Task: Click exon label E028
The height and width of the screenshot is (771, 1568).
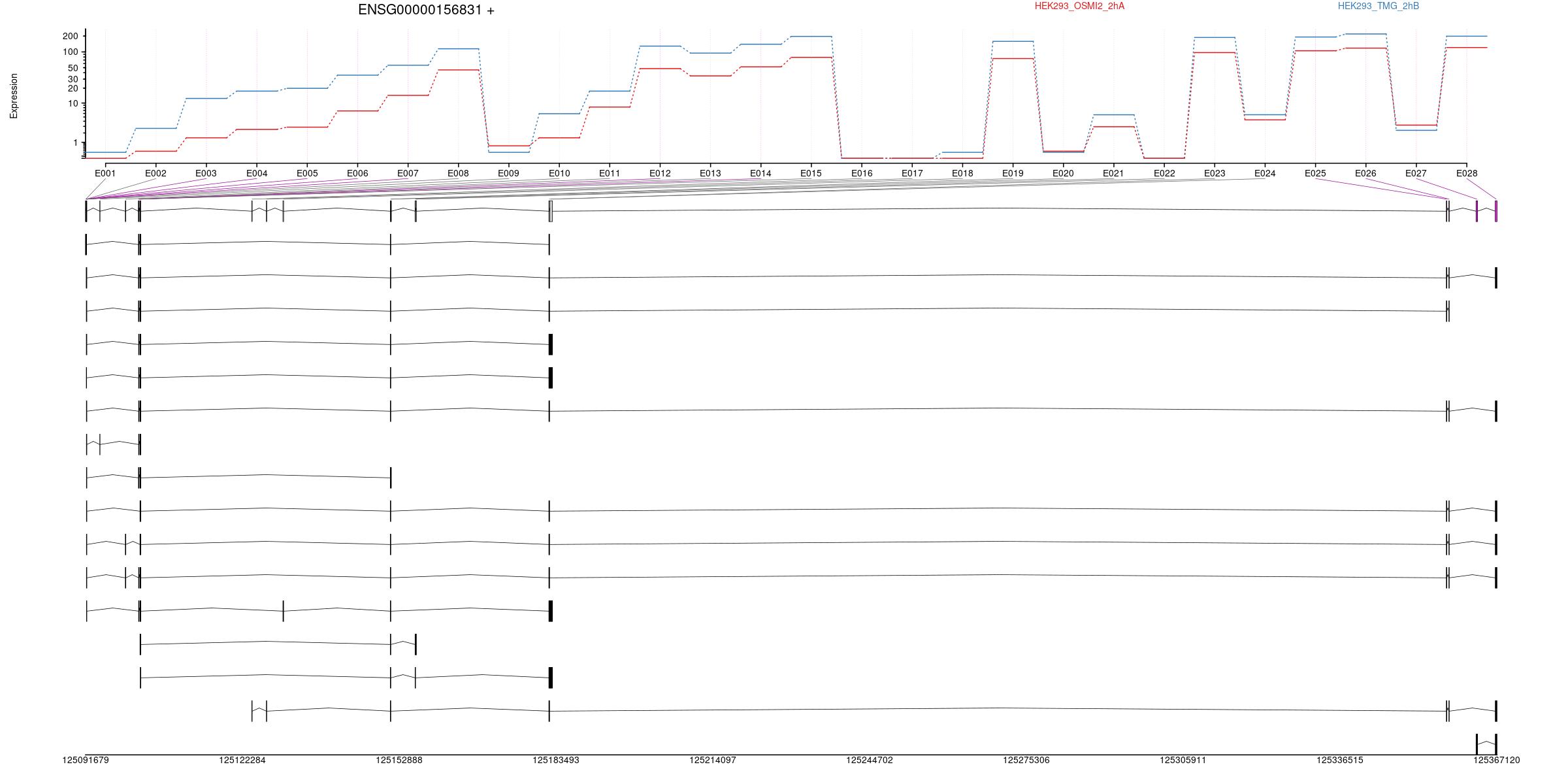Action: (1467, 173)
